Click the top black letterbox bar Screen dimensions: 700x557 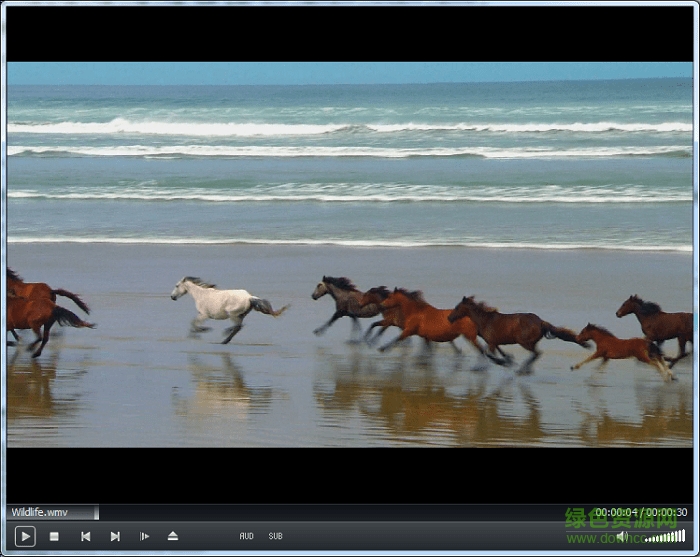coord(350,33)
